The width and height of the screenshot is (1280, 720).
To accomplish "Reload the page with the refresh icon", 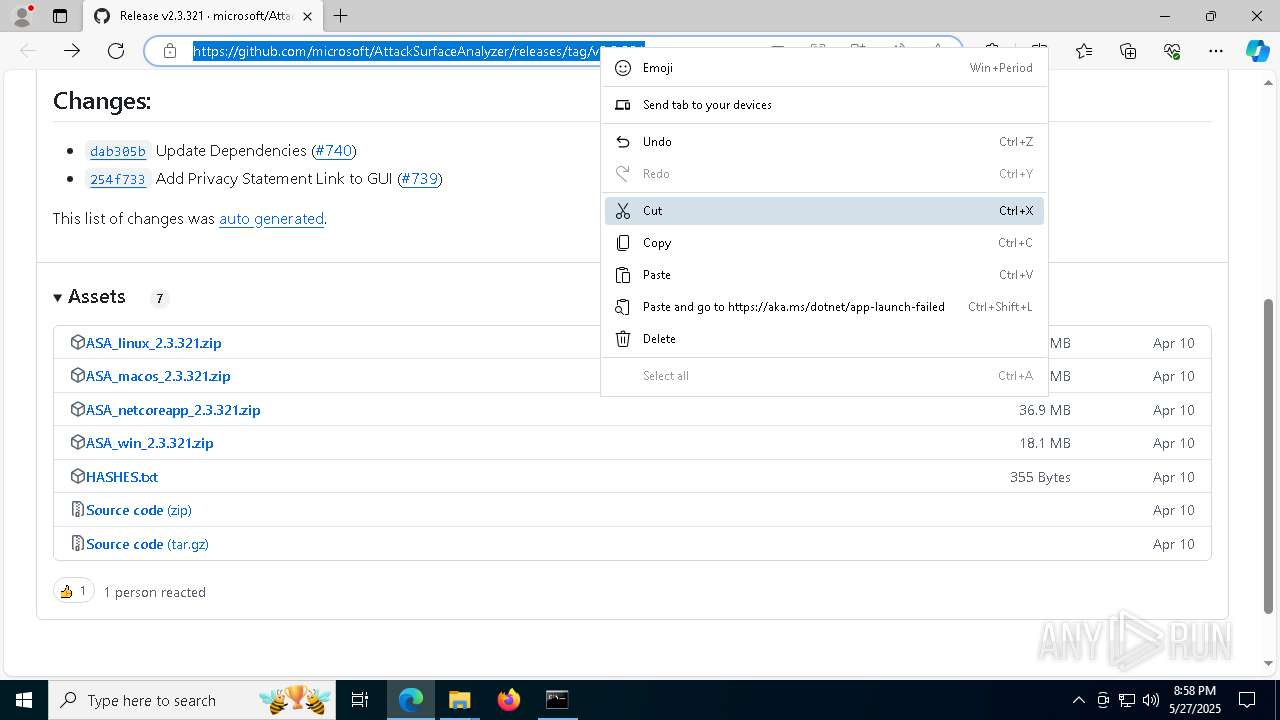I will (x=116, y=51).
